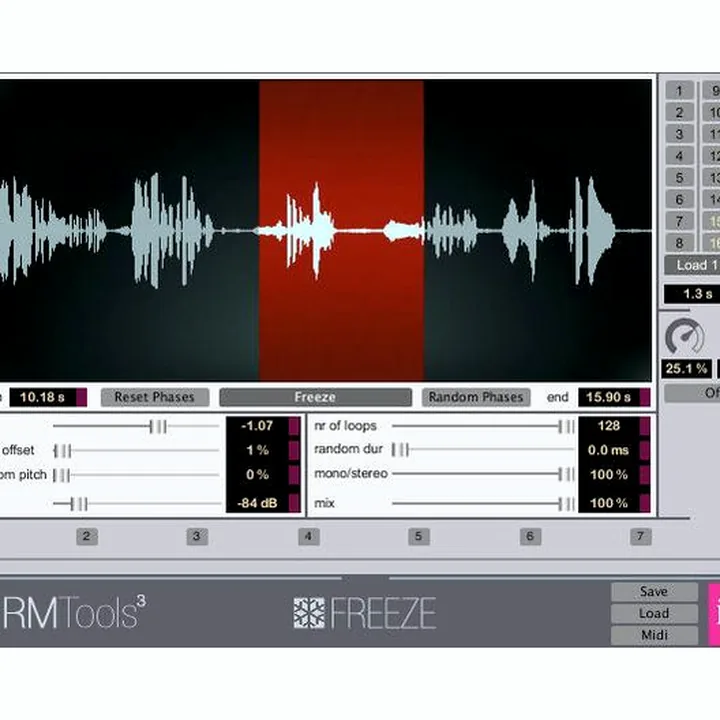Click magenta square beside 10.18 s start value
The height and width of the screenshot is (720, 720).
pos(81,397)
